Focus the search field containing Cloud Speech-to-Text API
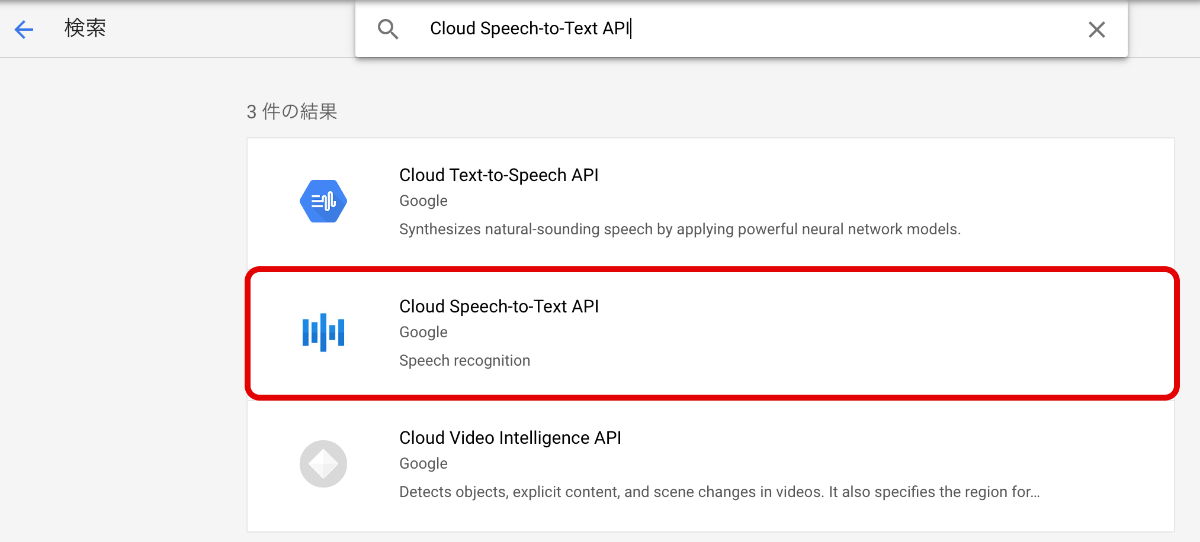The image size is (1200, 542). 741,29
